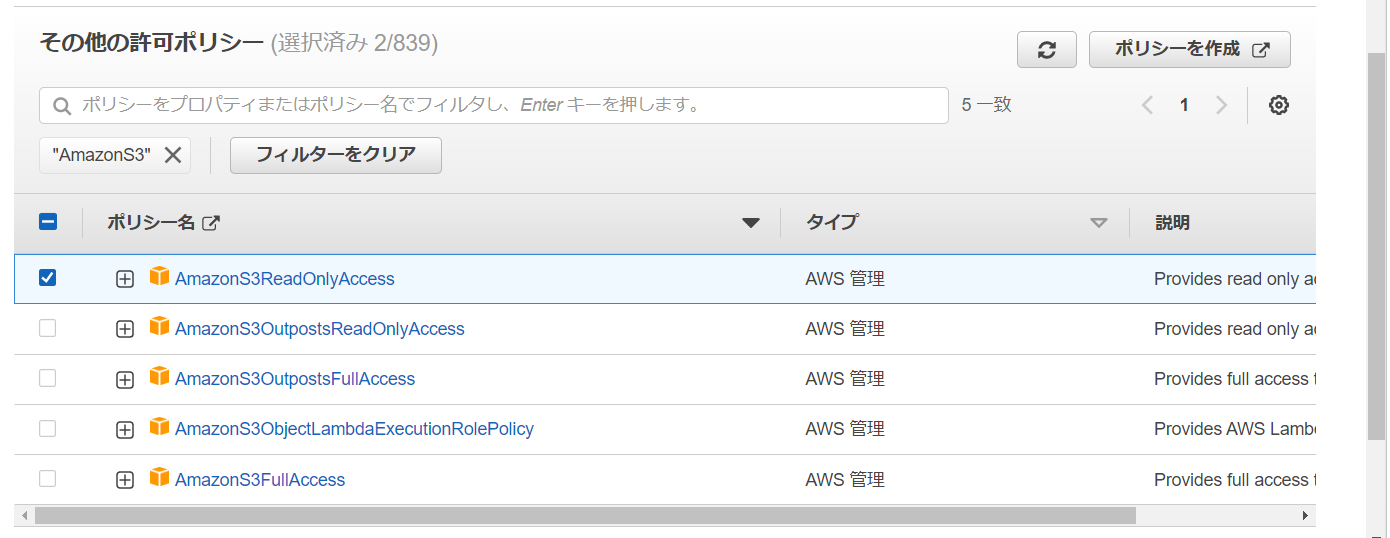The width and height of the screenshot is (1390, 538).
Task: Open AmazonS3OutpostsReadOnlyAccess policy link
Action: [320, 329]
